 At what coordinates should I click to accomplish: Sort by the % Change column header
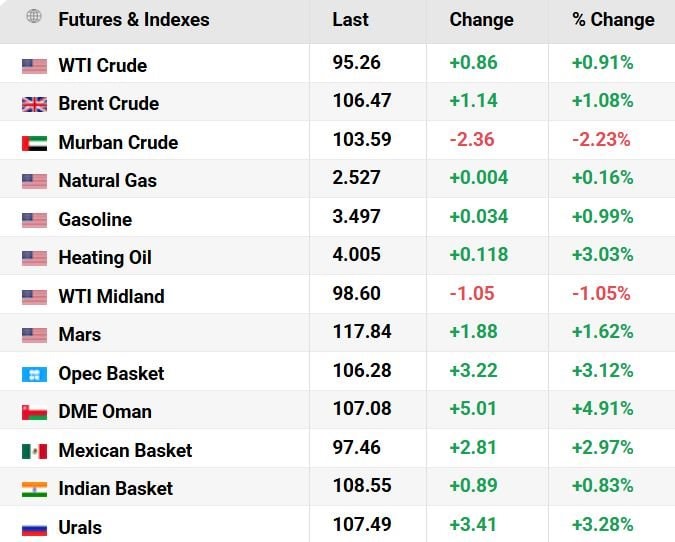[x=613, y=20]
